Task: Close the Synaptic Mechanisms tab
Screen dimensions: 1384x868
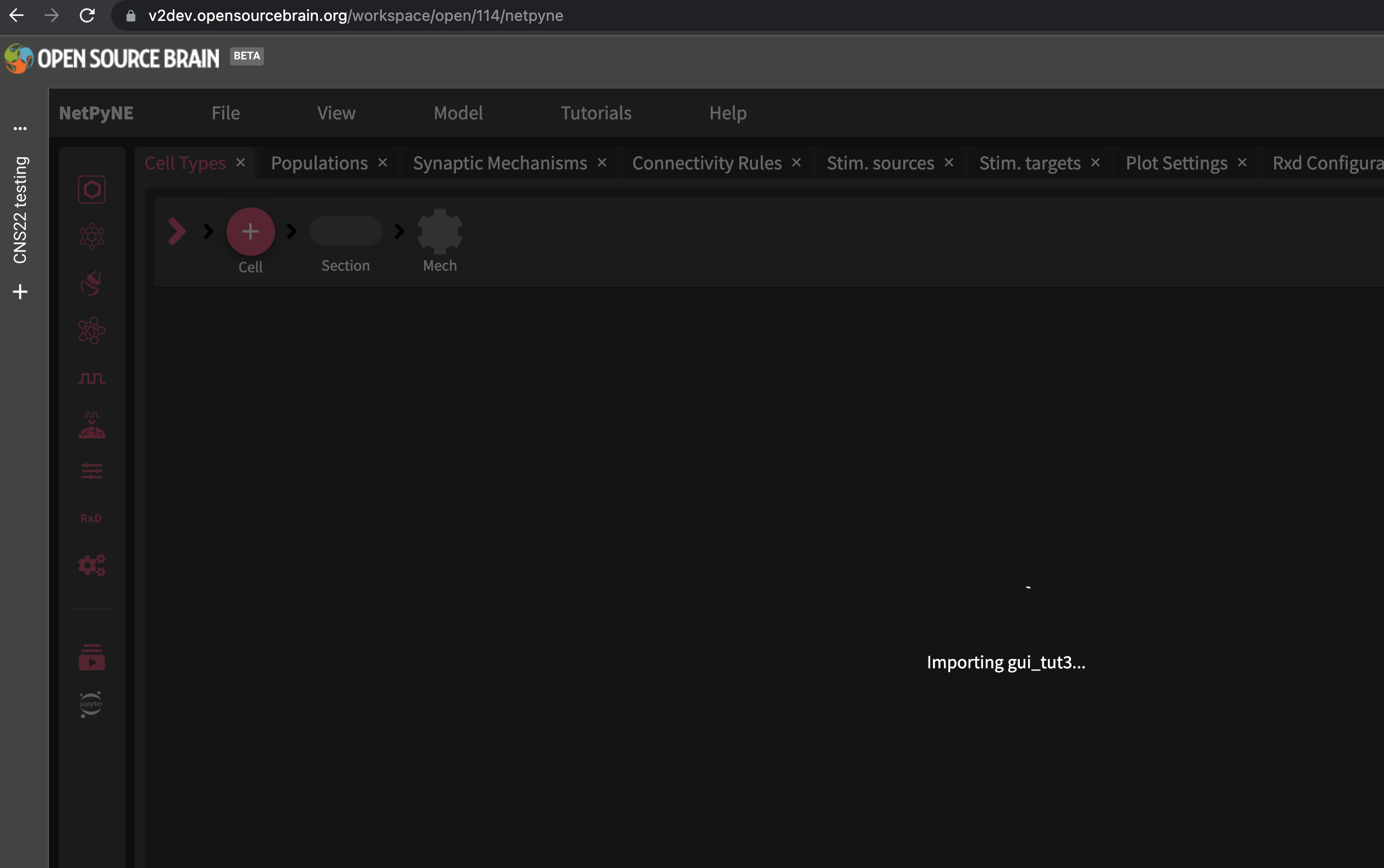Action: coord(602,163)
